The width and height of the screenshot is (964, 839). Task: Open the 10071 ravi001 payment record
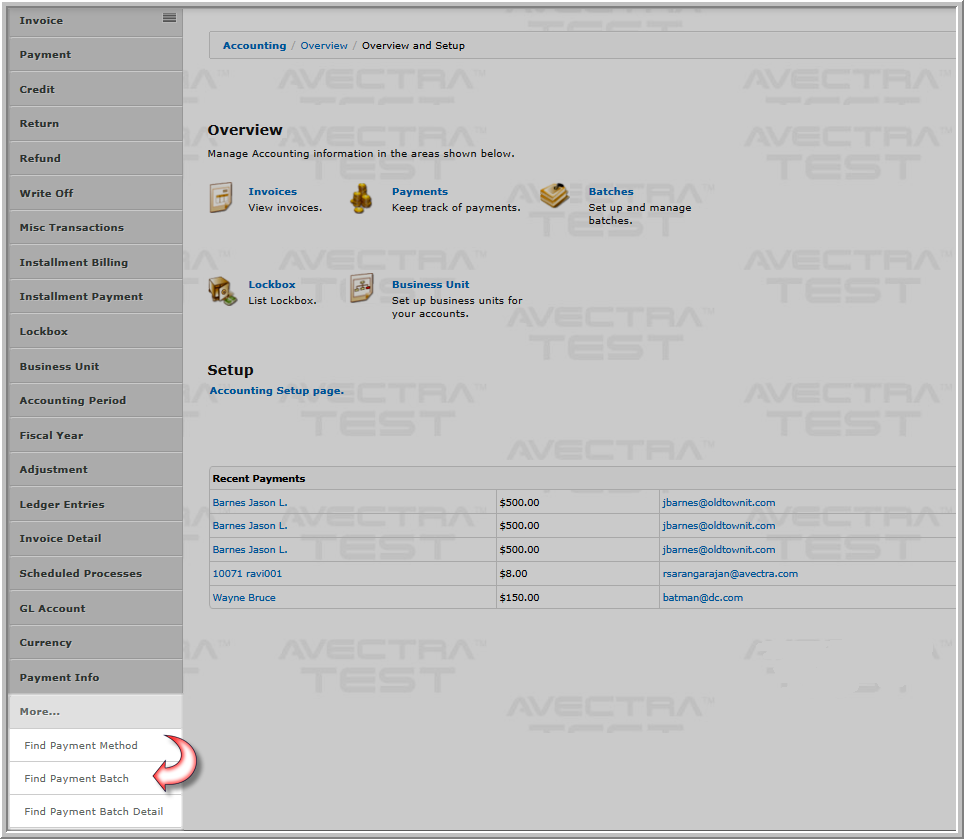[x=247, y=574]
